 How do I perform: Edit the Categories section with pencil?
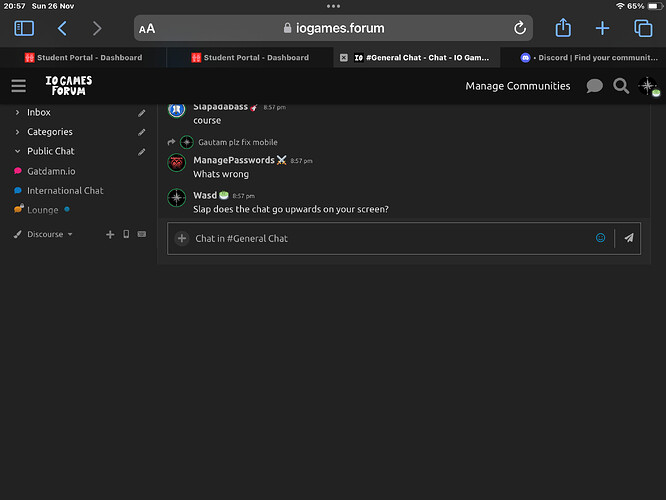coord(141,133)
